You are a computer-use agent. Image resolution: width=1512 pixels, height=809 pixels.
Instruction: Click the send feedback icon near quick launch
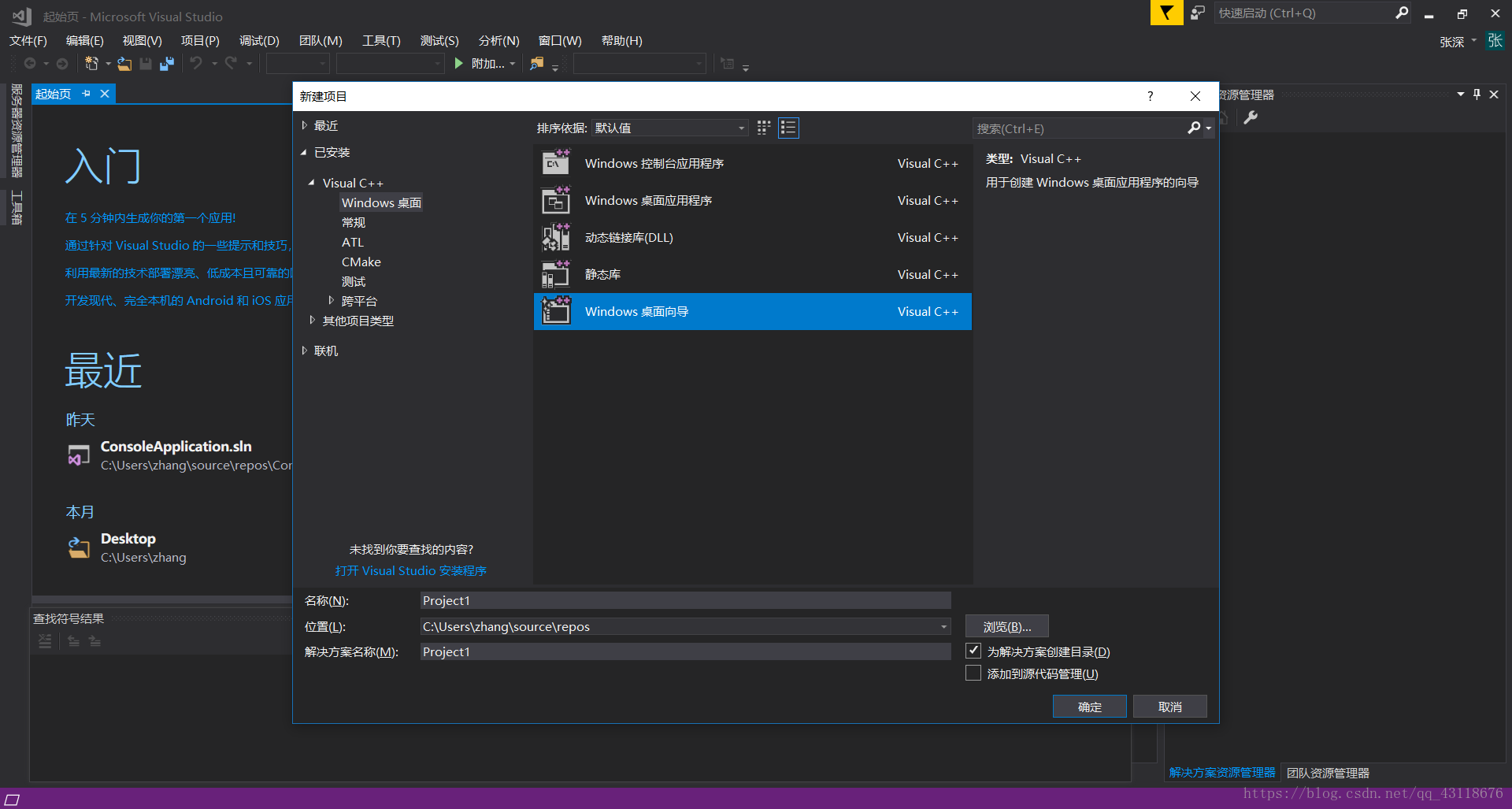click(x=1198, y=13)
